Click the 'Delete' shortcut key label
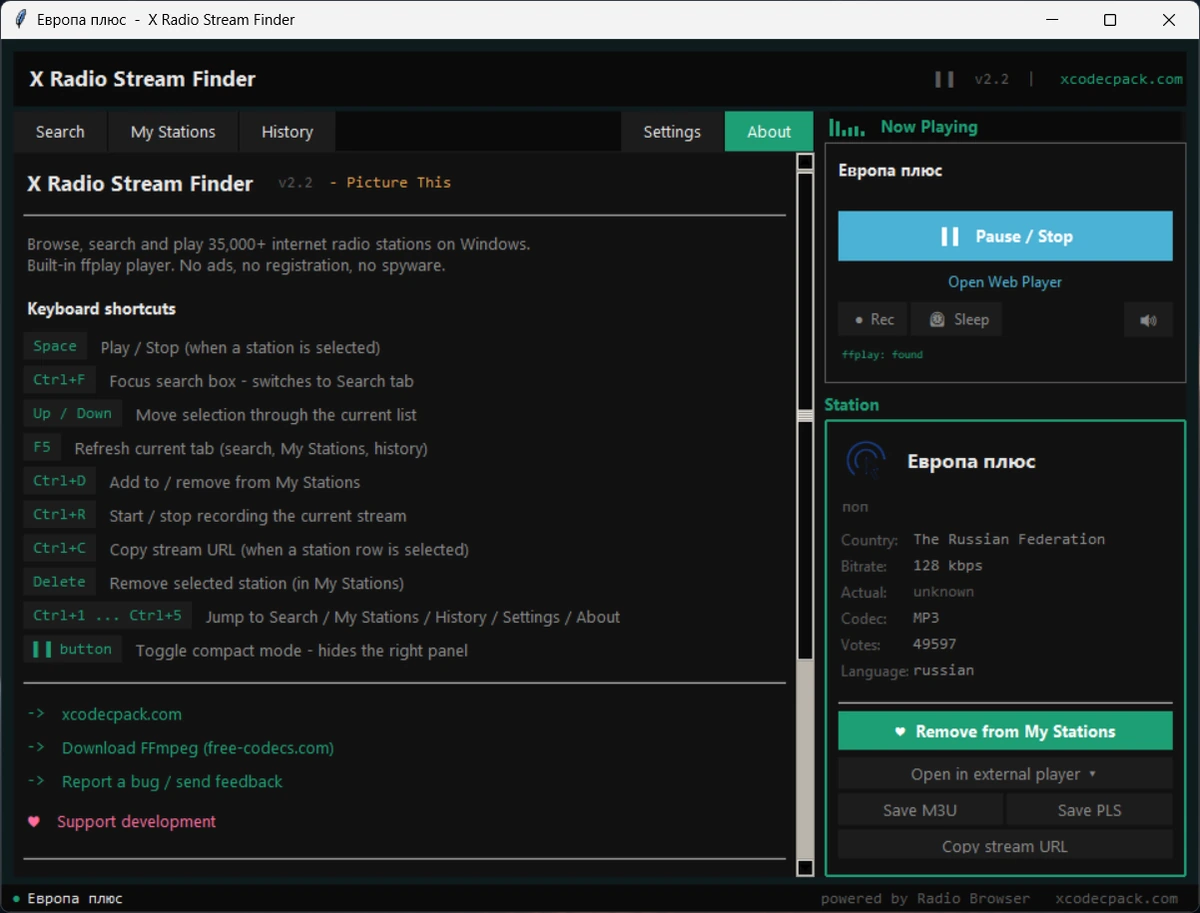1200x913 pixels. (x=59, y=582)
